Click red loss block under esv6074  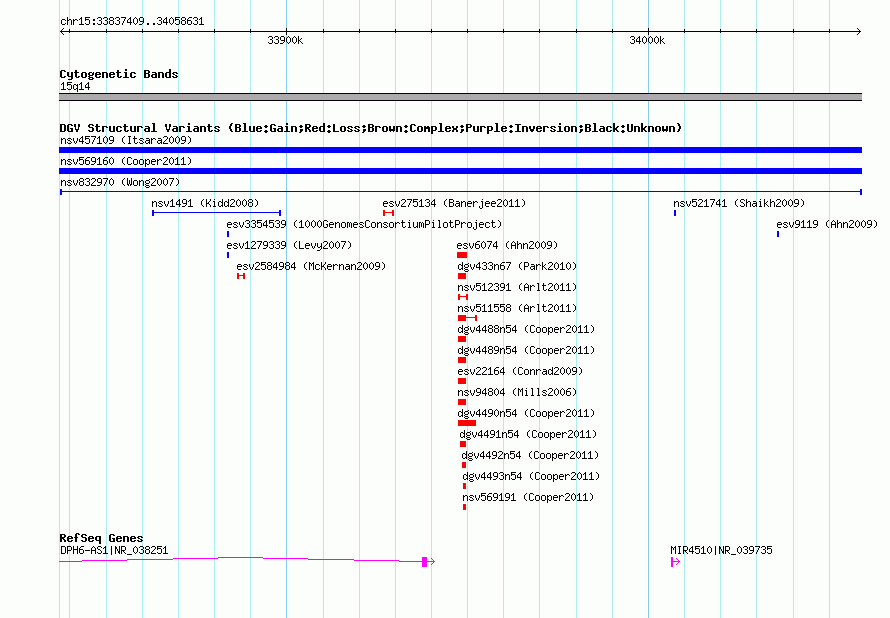pos(462,255)
